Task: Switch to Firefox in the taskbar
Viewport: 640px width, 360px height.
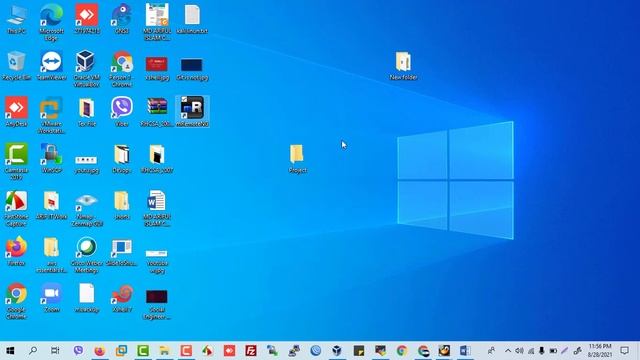Action: point(99,351)
